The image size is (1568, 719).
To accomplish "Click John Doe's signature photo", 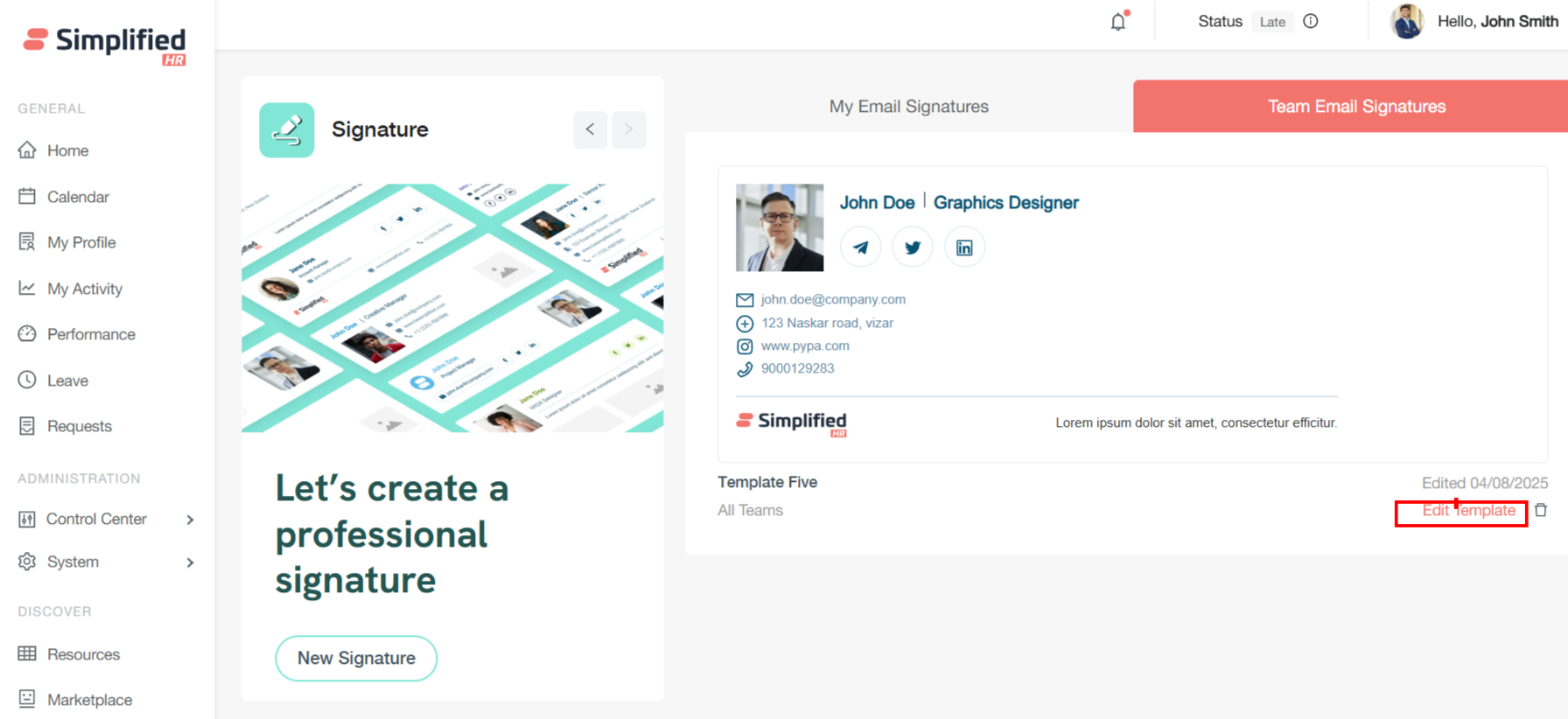I will (x=779, y=227).
